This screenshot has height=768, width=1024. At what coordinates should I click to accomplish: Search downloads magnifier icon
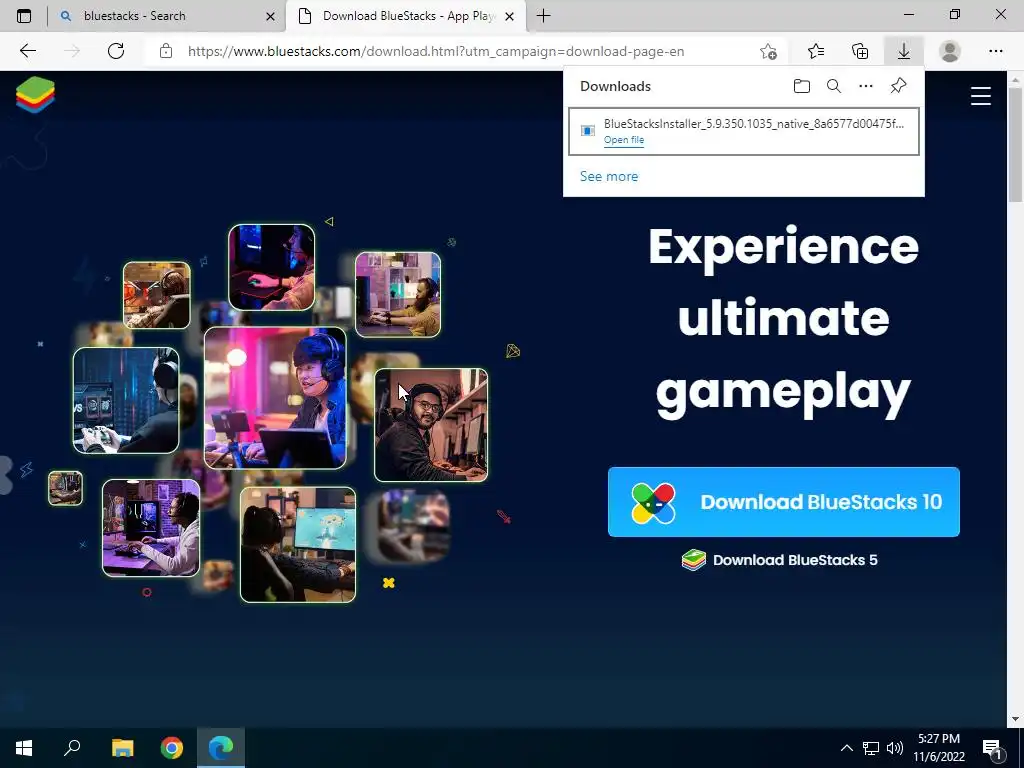tap(834, 86)
